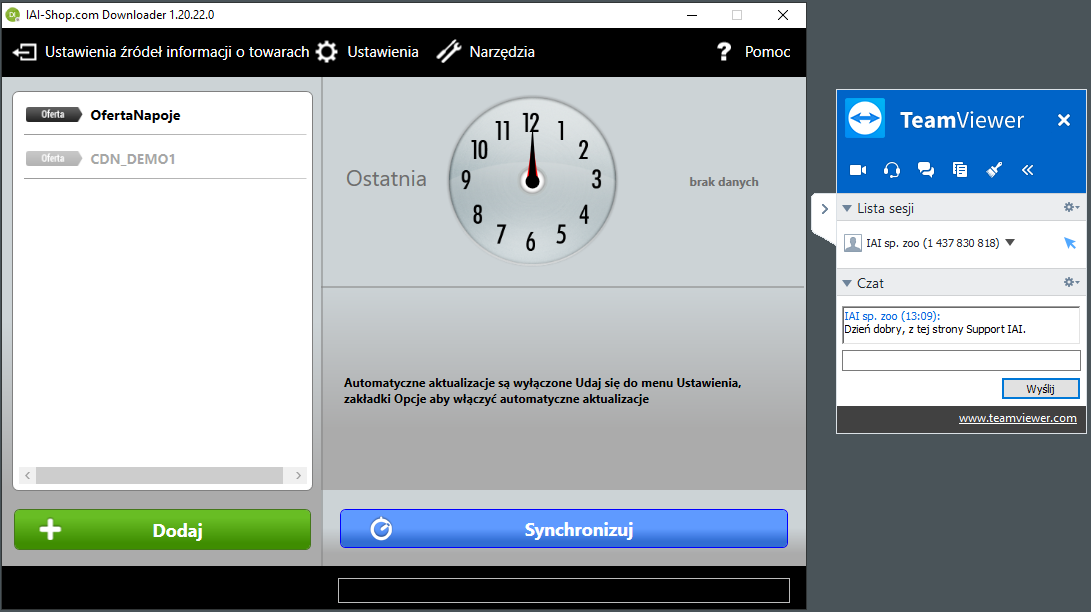1091x612 pixels.
Task: Click the chat bubbles icon in TeamViewer
Action: tap(926, 170)
